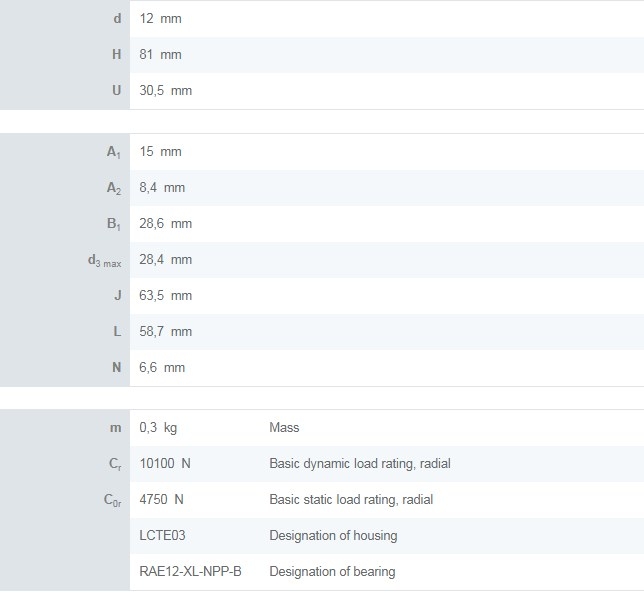Select the 28,6 mm value
Screen dimensions: 644x593
[165, 224]
